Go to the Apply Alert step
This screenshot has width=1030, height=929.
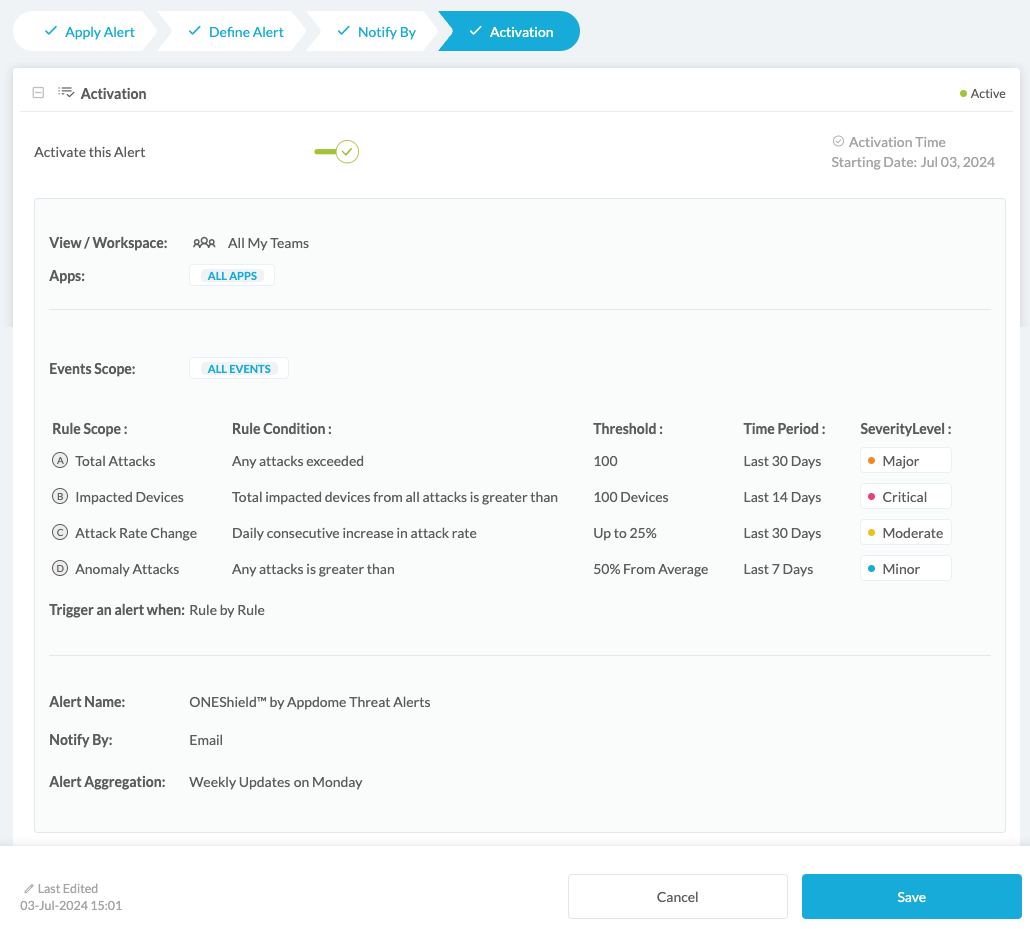(x=88, y=32)
